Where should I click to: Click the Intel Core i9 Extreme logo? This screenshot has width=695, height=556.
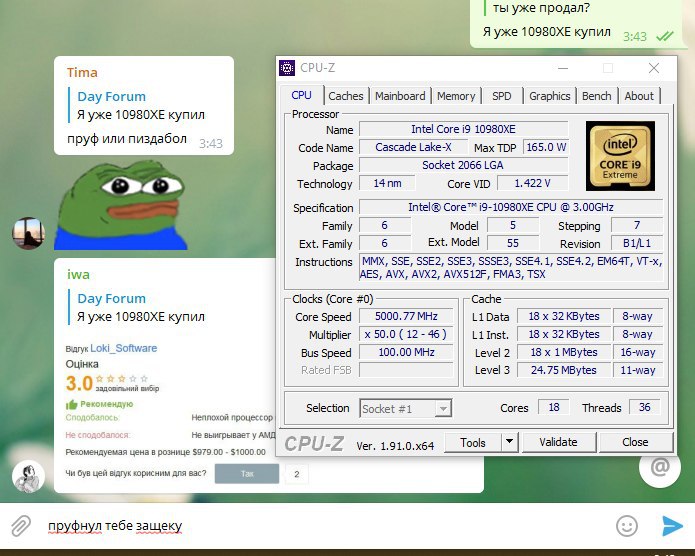click(620, 156)
